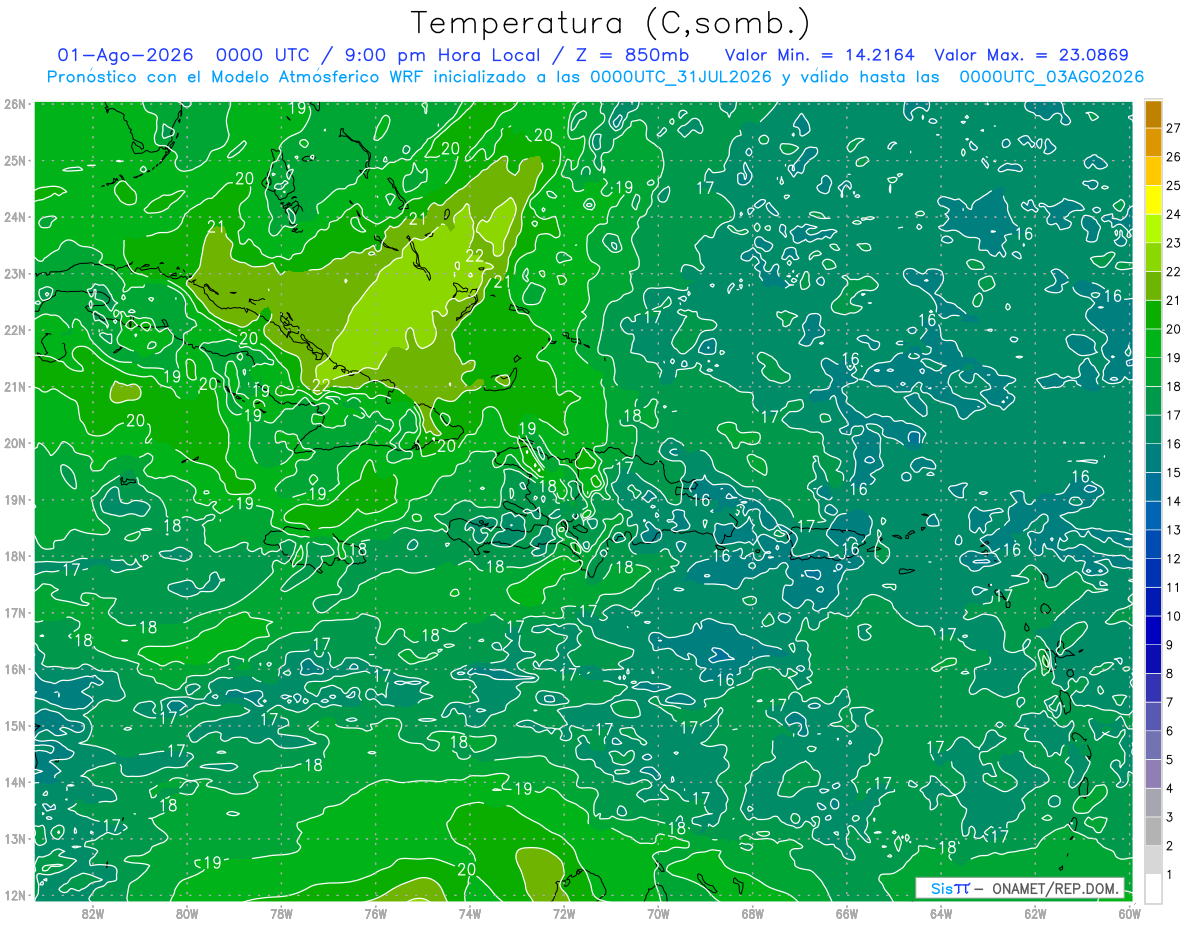Click the '78W' longitude axis label

click(x=281, y=913)
